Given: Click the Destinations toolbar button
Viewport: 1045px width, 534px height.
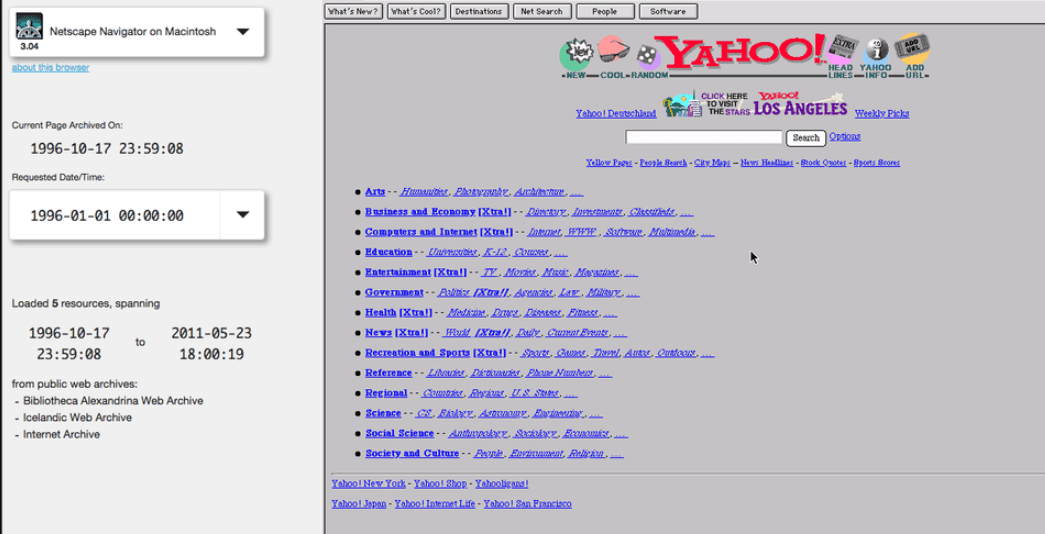Looking at the screenshot, I should click(479, 11).
